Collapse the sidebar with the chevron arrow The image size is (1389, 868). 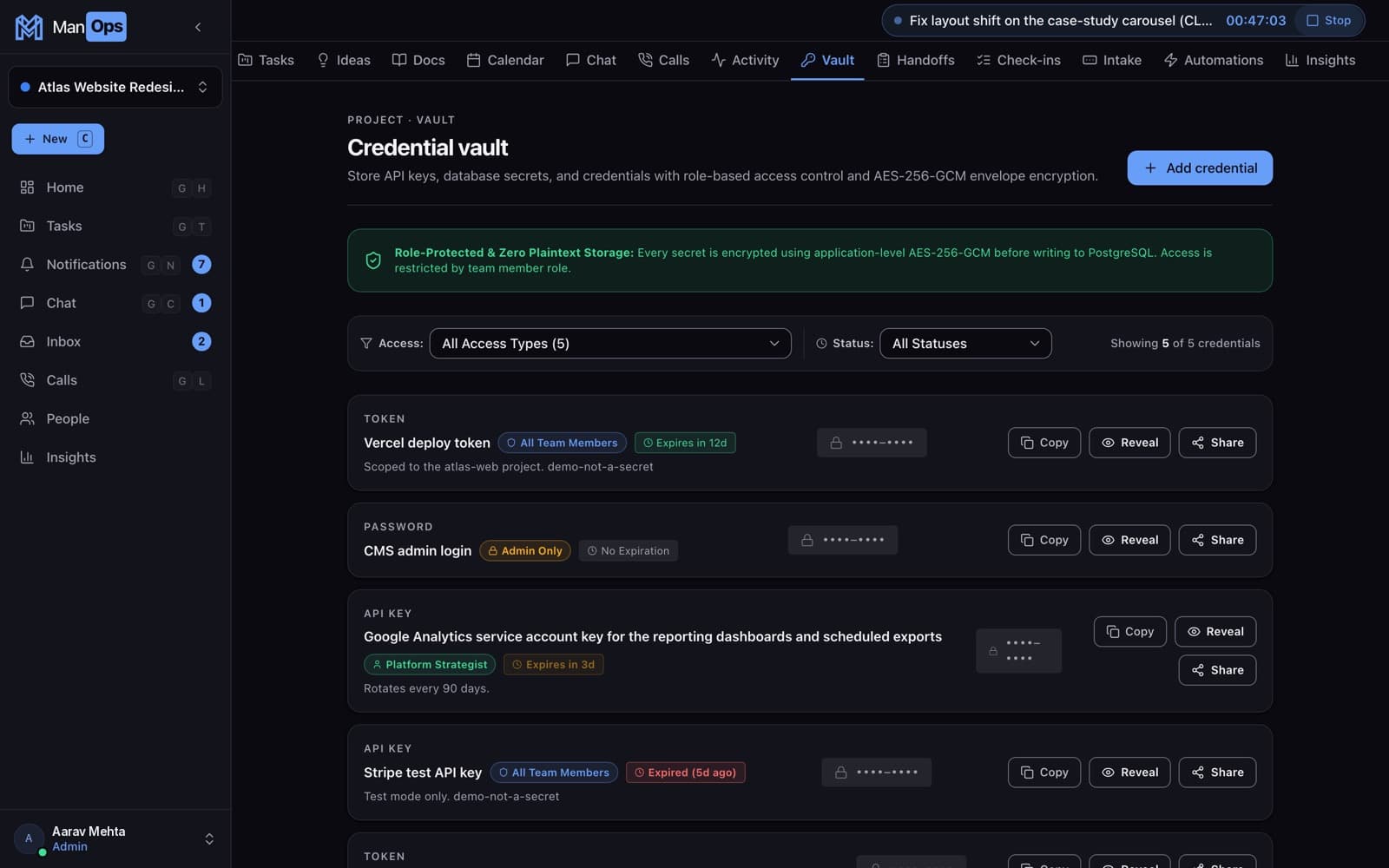tap(198, 27)
